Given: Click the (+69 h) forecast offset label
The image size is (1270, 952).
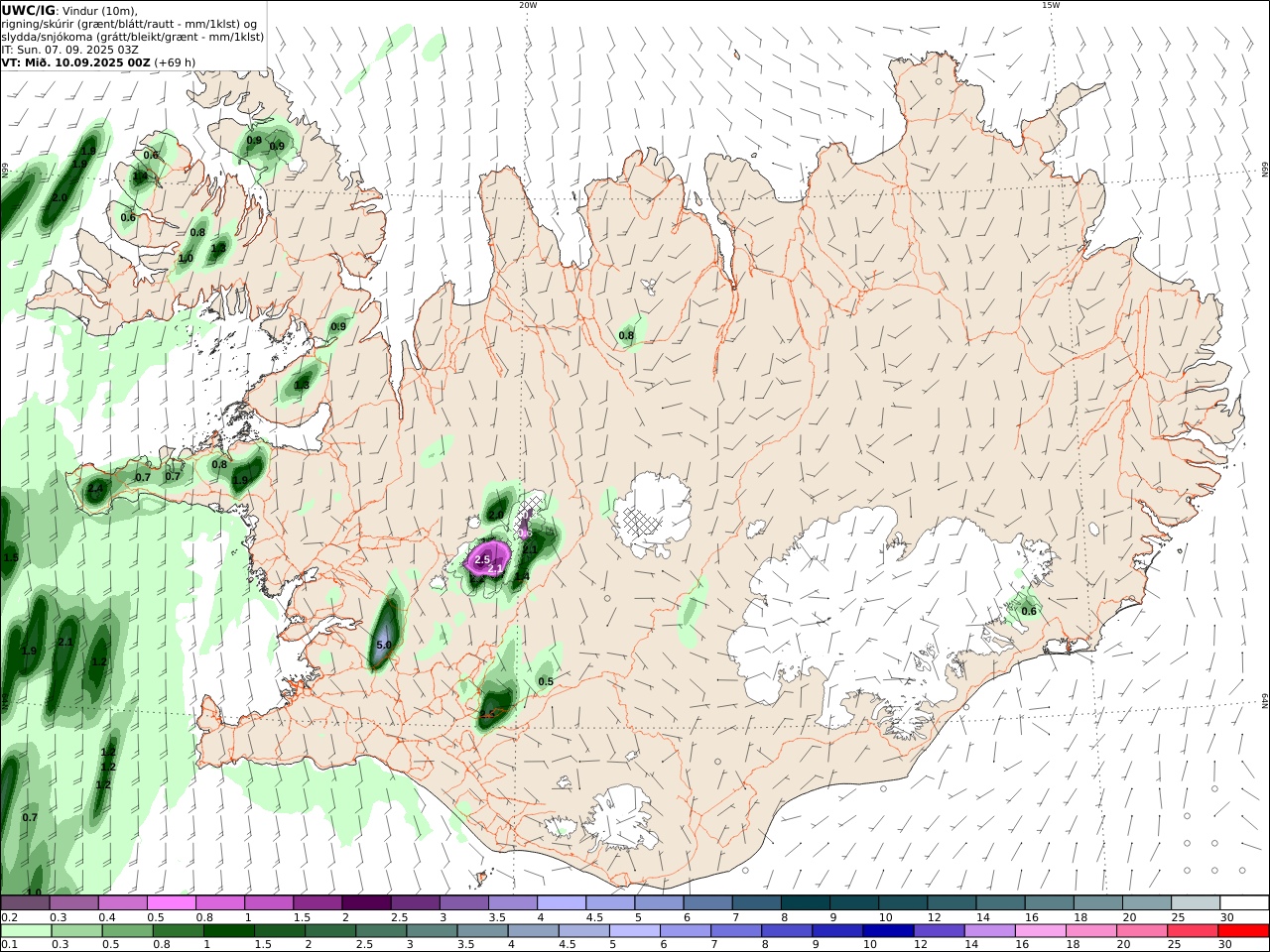Looking at the screenshot, I should coord(175,61).
